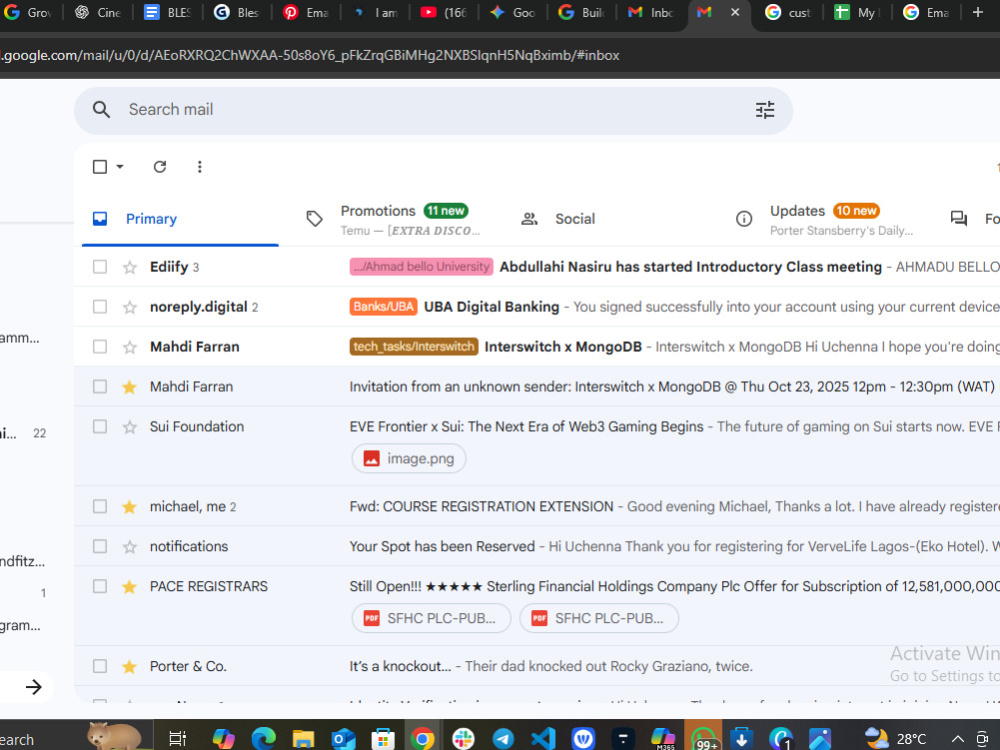Check the notifications email checkbox
The image size is (1000, 750).
(x=99, y=546)
